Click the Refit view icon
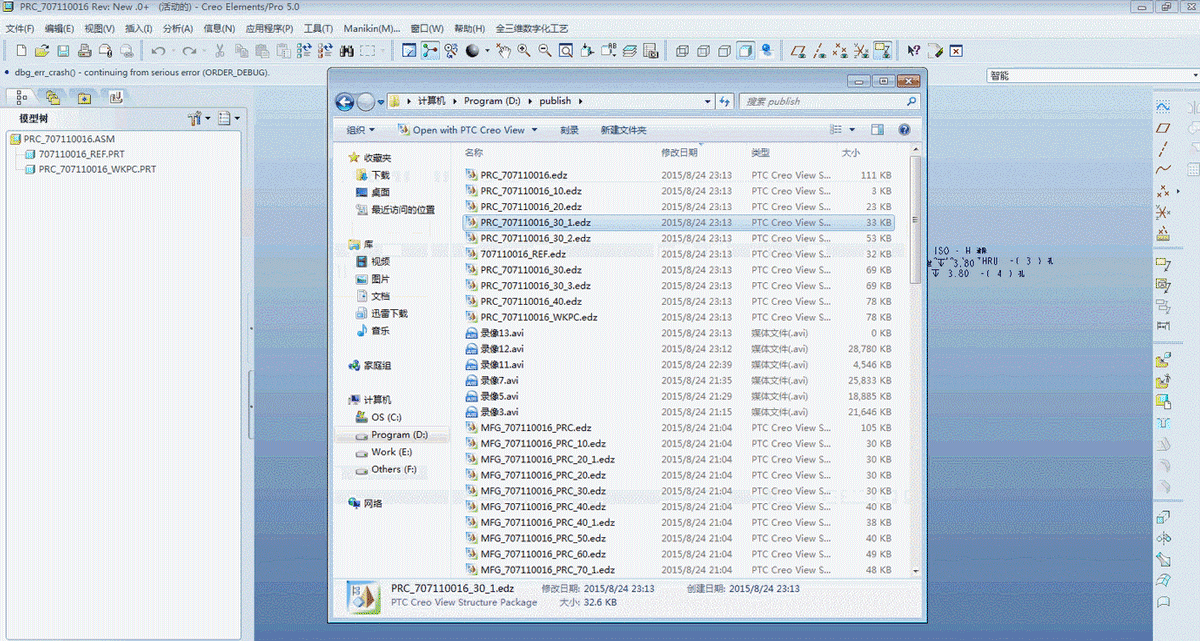 (x=565, y=50)
